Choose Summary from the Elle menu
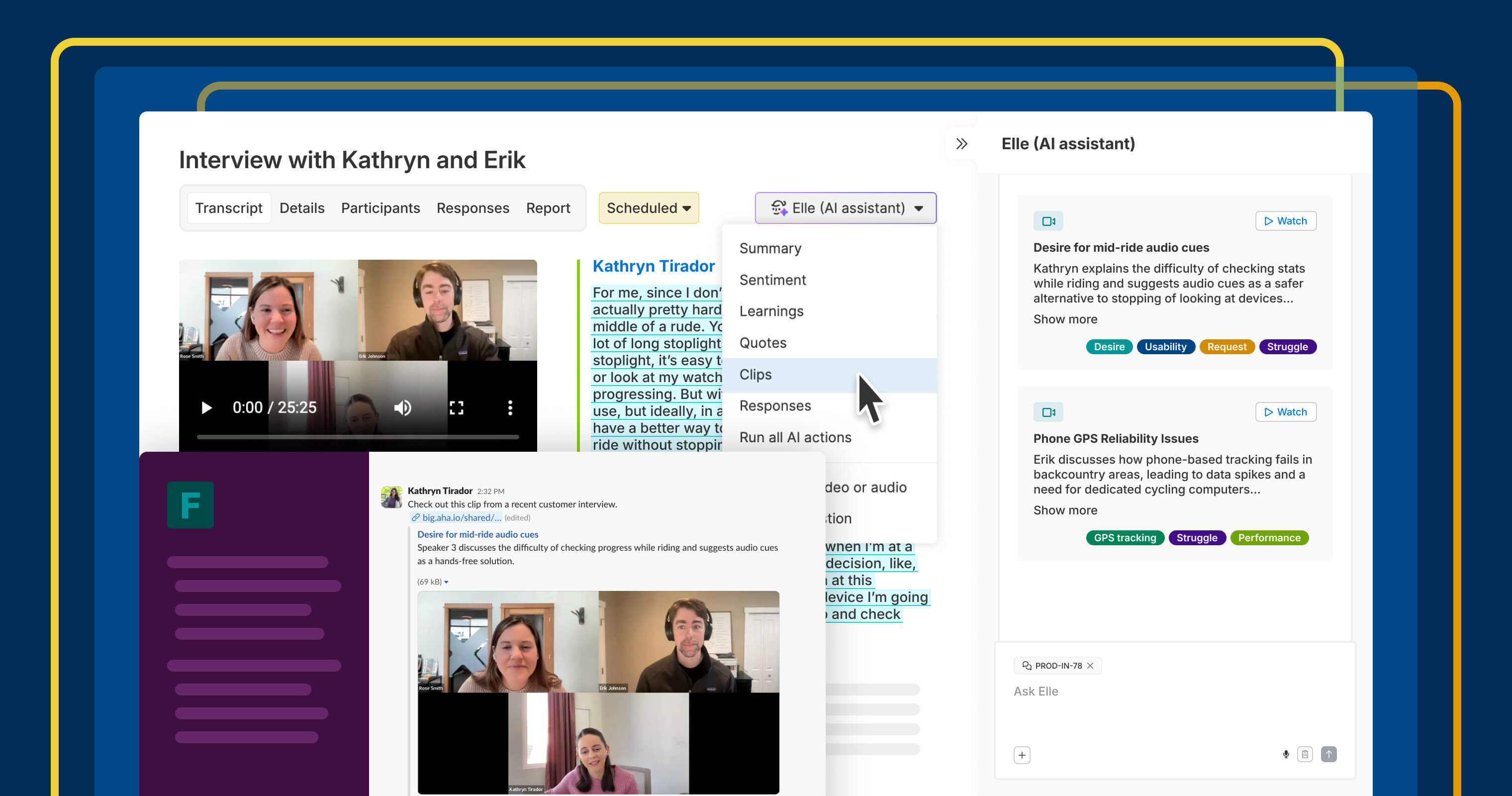This screenshot has width=1512, height=796. click(x=830, y=248)
